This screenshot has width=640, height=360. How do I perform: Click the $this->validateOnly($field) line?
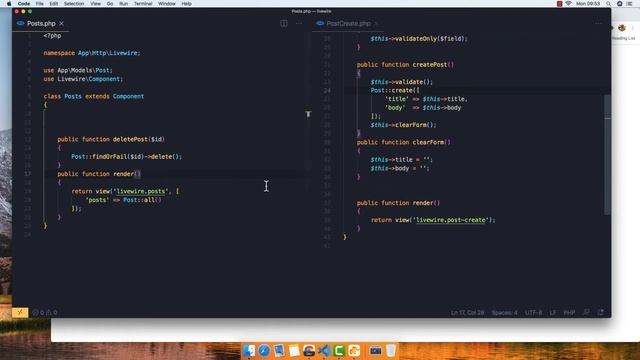point(419,39)
